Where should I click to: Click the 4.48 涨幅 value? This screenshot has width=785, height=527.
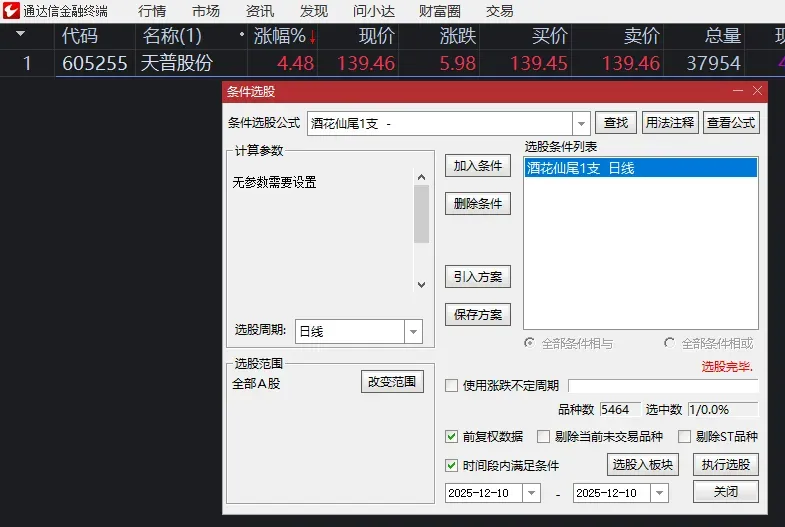click(x=295, y=63)
